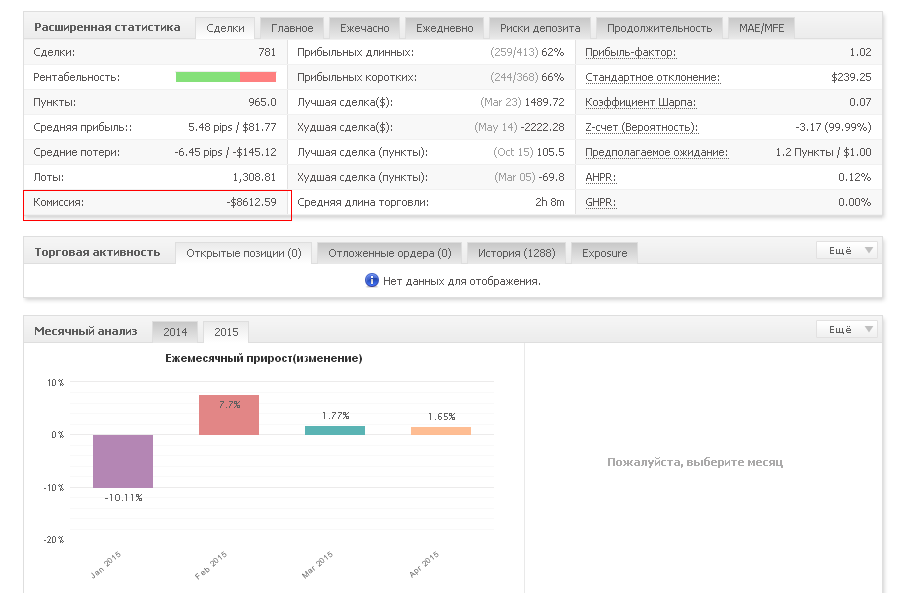
Task: Click the Z-счет (Вероятность) link
Action: (642, 128)
